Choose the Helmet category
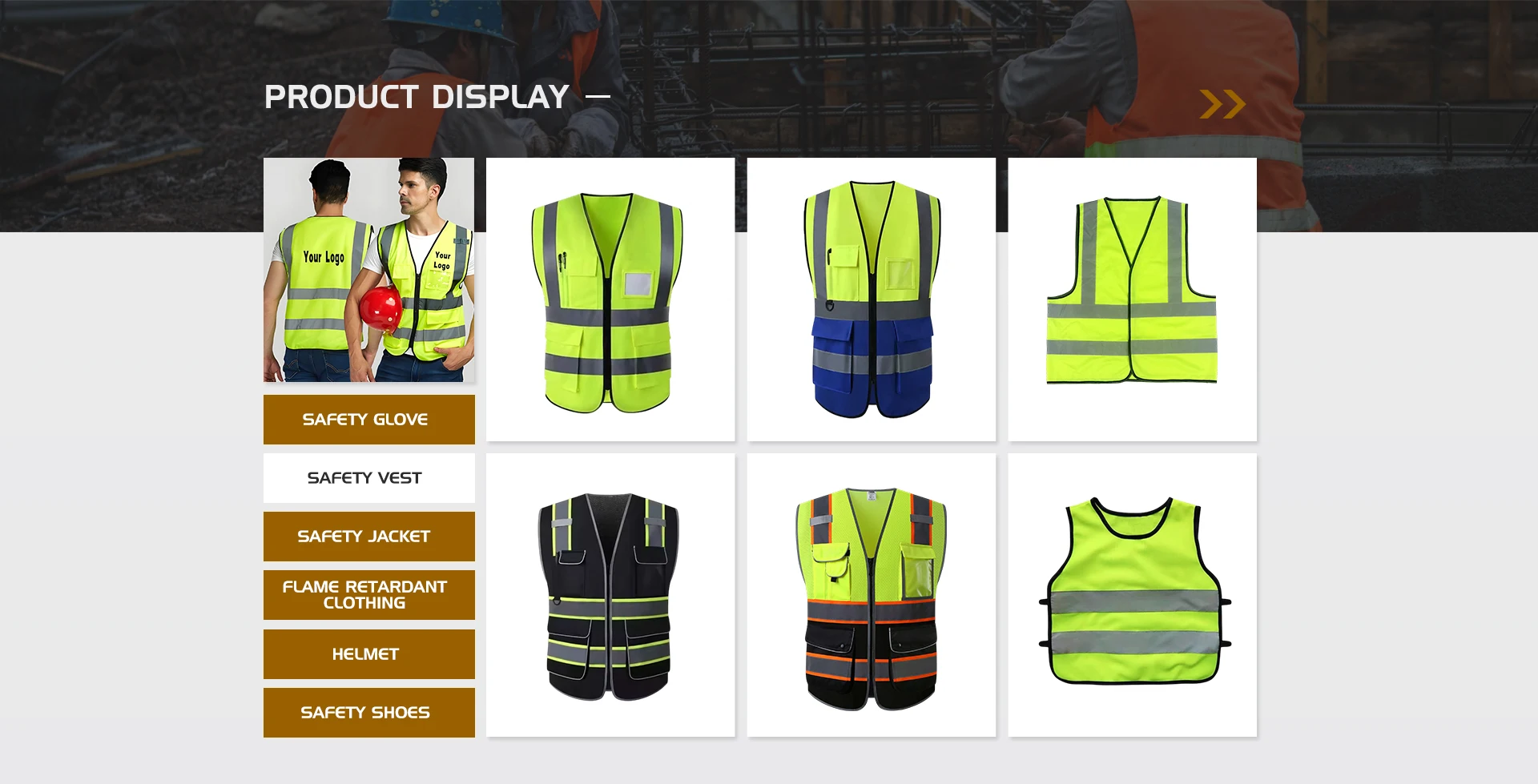1538x784 pixels. click(368, 654)
